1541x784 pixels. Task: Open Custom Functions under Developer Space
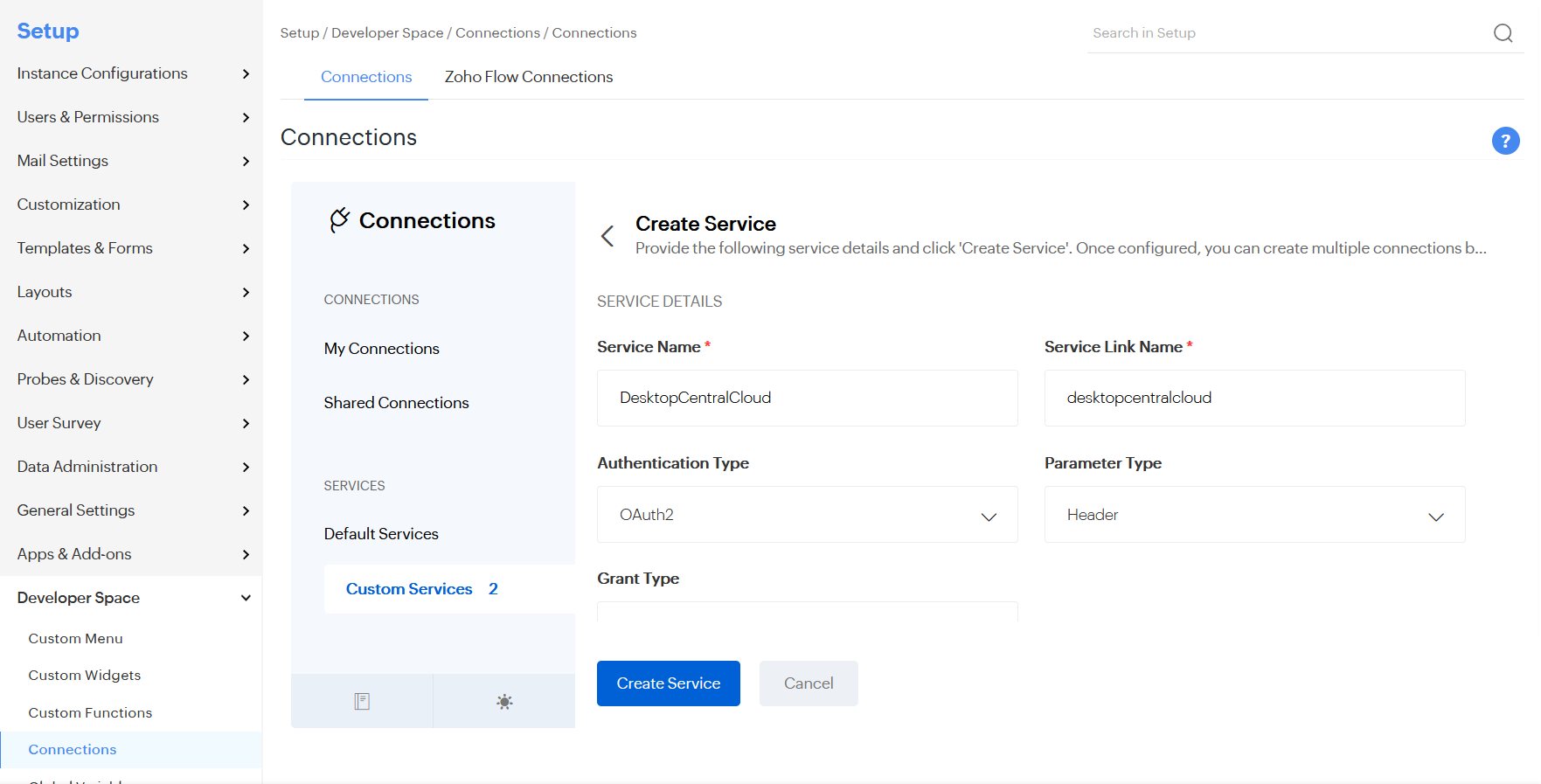pyautogui.click(x=90, y=713)
